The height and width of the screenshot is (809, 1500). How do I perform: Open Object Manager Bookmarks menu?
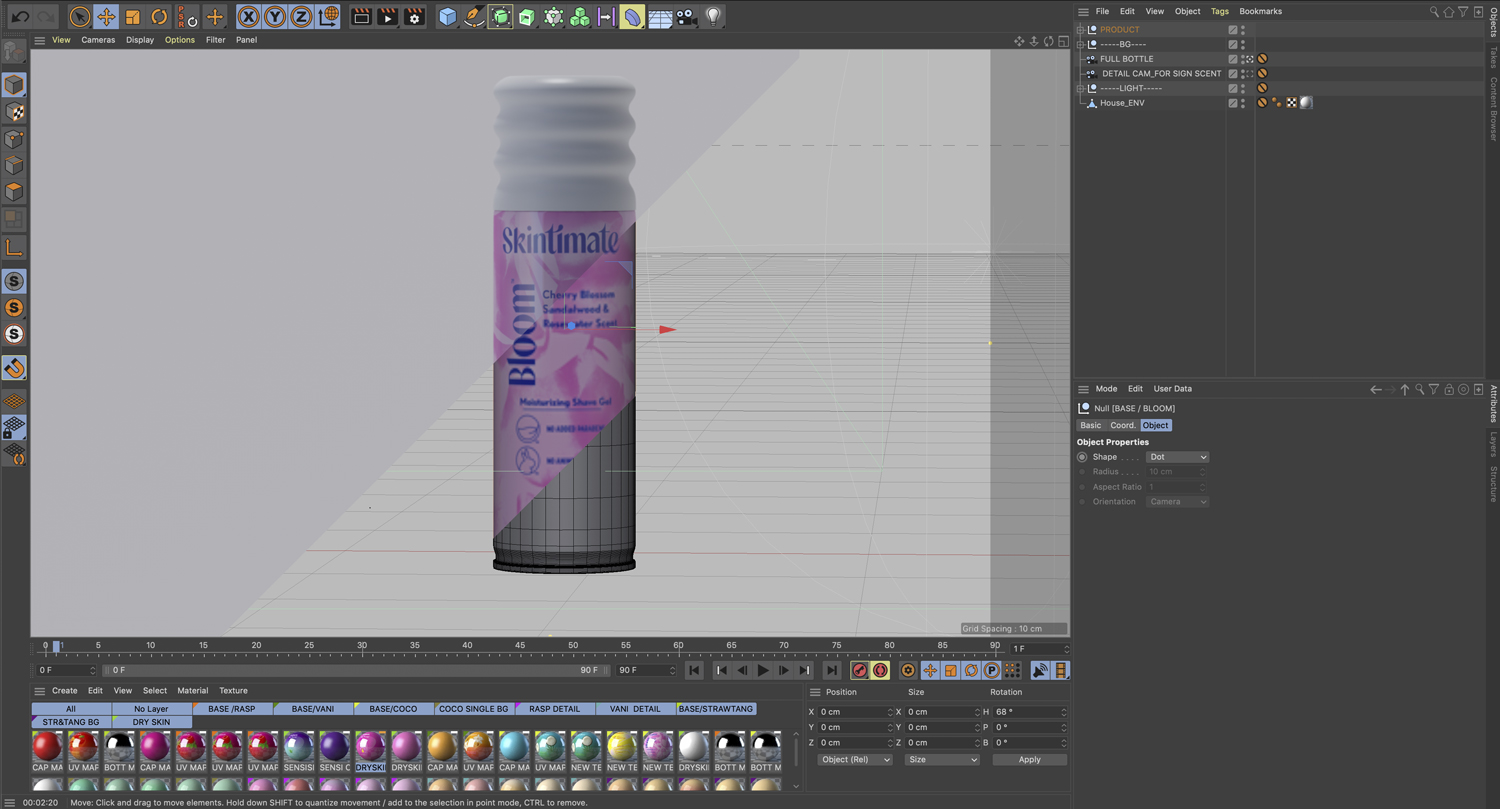[1260, 11]
